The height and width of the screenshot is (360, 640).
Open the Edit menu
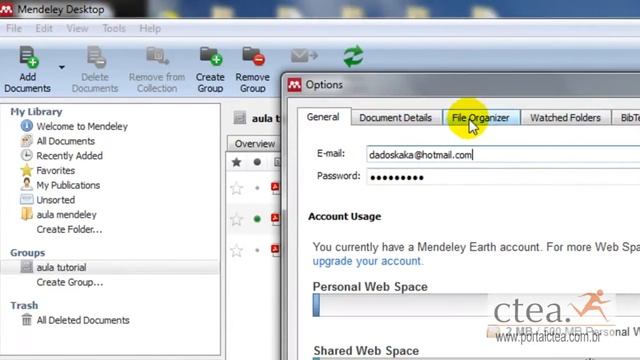click(44, 29)
